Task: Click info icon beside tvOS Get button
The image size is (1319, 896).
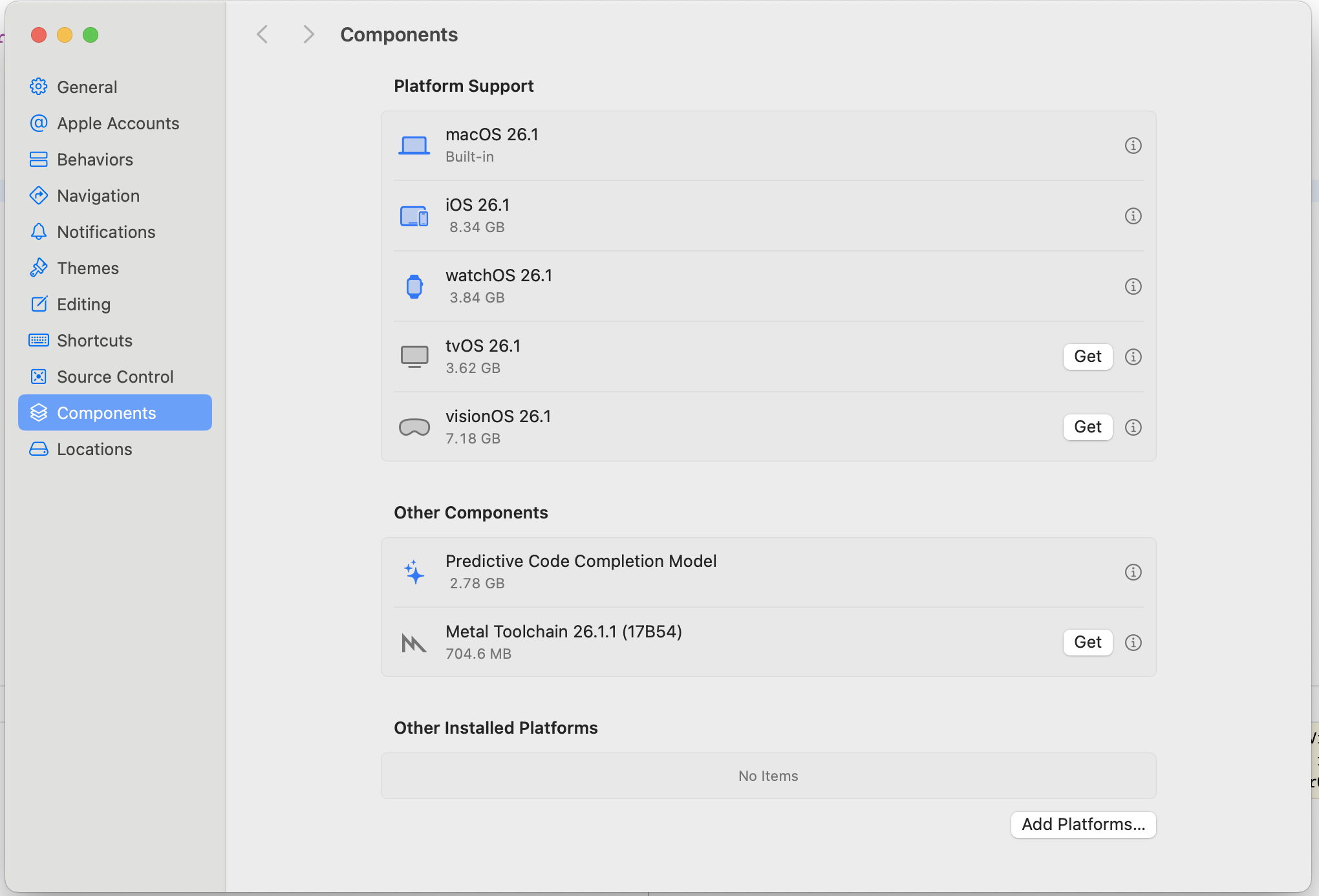Action: click(1133, 357)
